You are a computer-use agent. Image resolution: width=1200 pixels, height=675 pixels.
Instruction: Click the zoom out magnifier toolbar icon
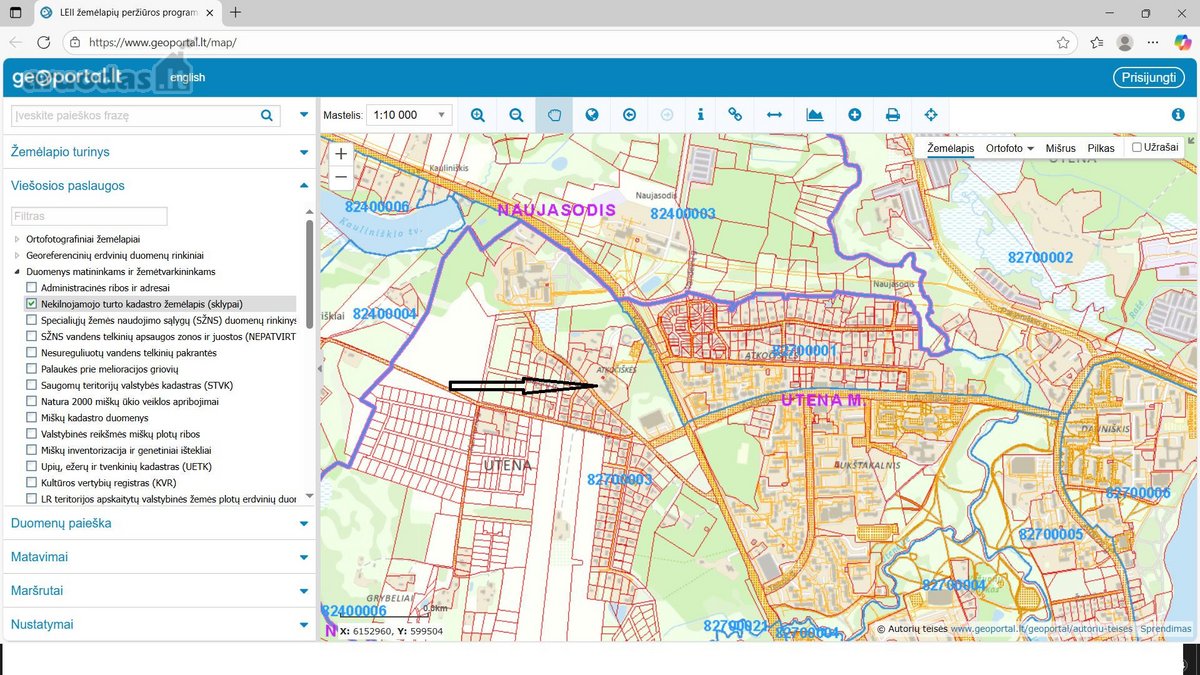pyautogui.click(x=516, y=115)
